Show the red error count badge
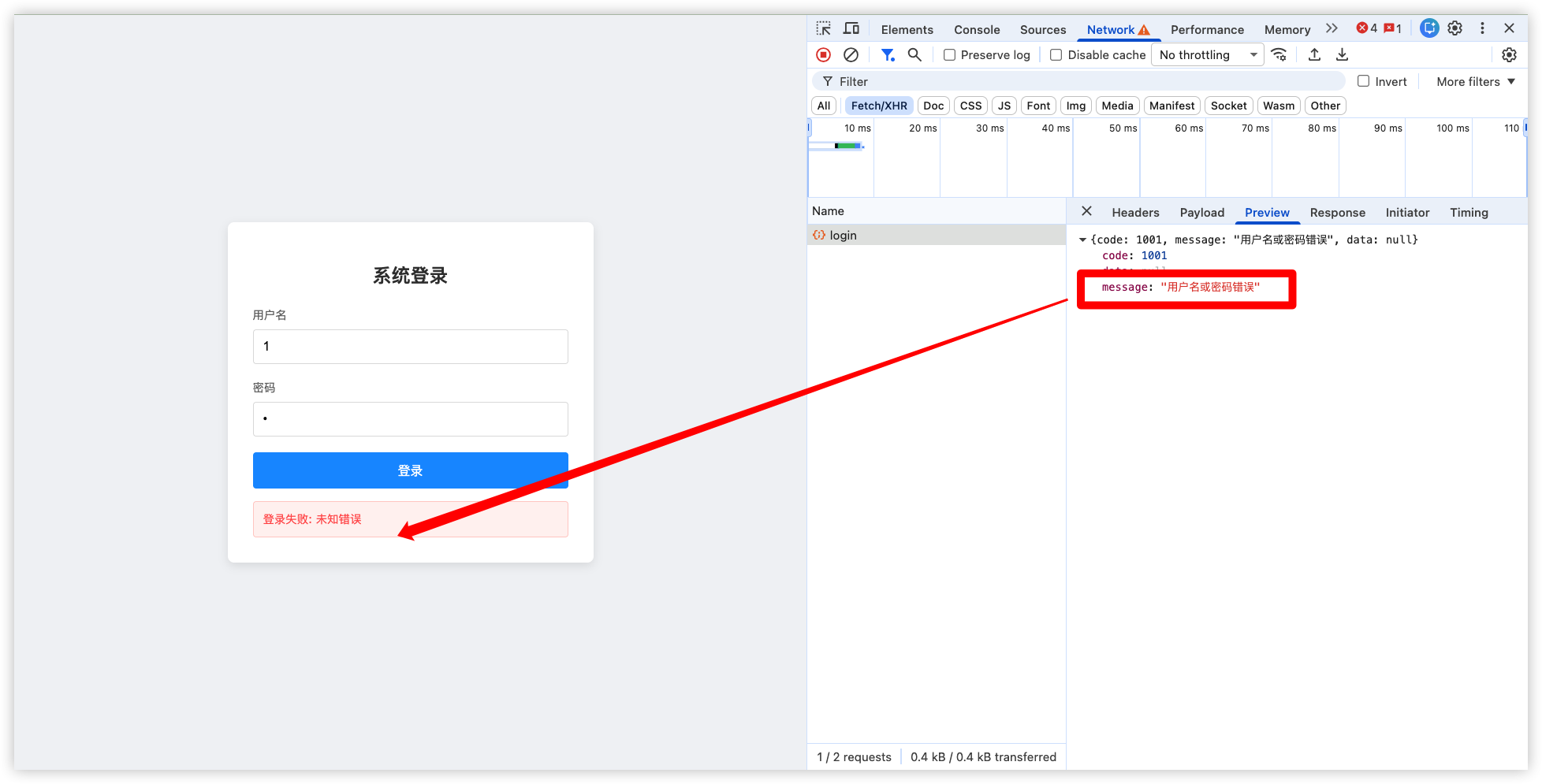Viewport: 1542px width, 784px height. pos(1367,28)
